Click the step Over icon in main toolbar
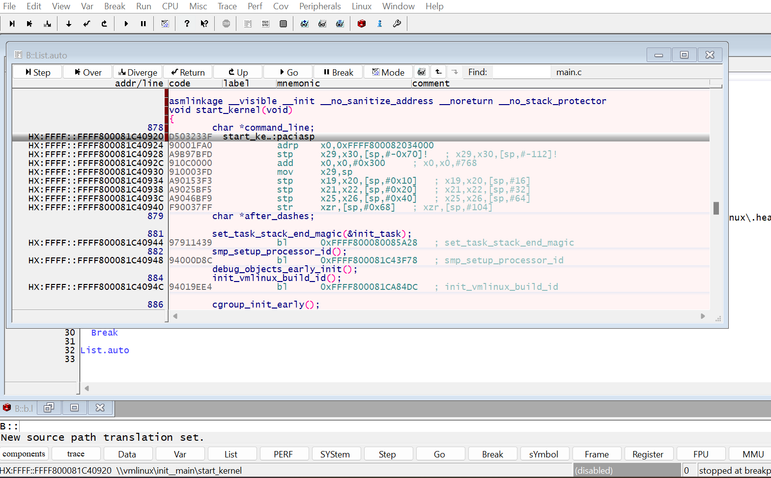This screenshot has height=478, width=771. 30,24
